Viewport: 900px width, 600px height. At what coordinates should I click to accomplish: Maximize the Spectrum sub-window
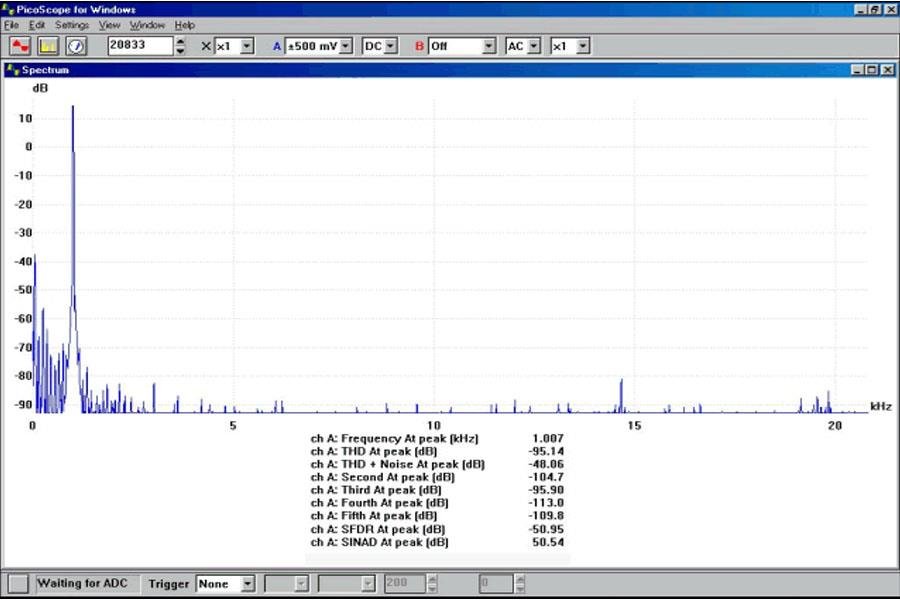click(872, 70)
